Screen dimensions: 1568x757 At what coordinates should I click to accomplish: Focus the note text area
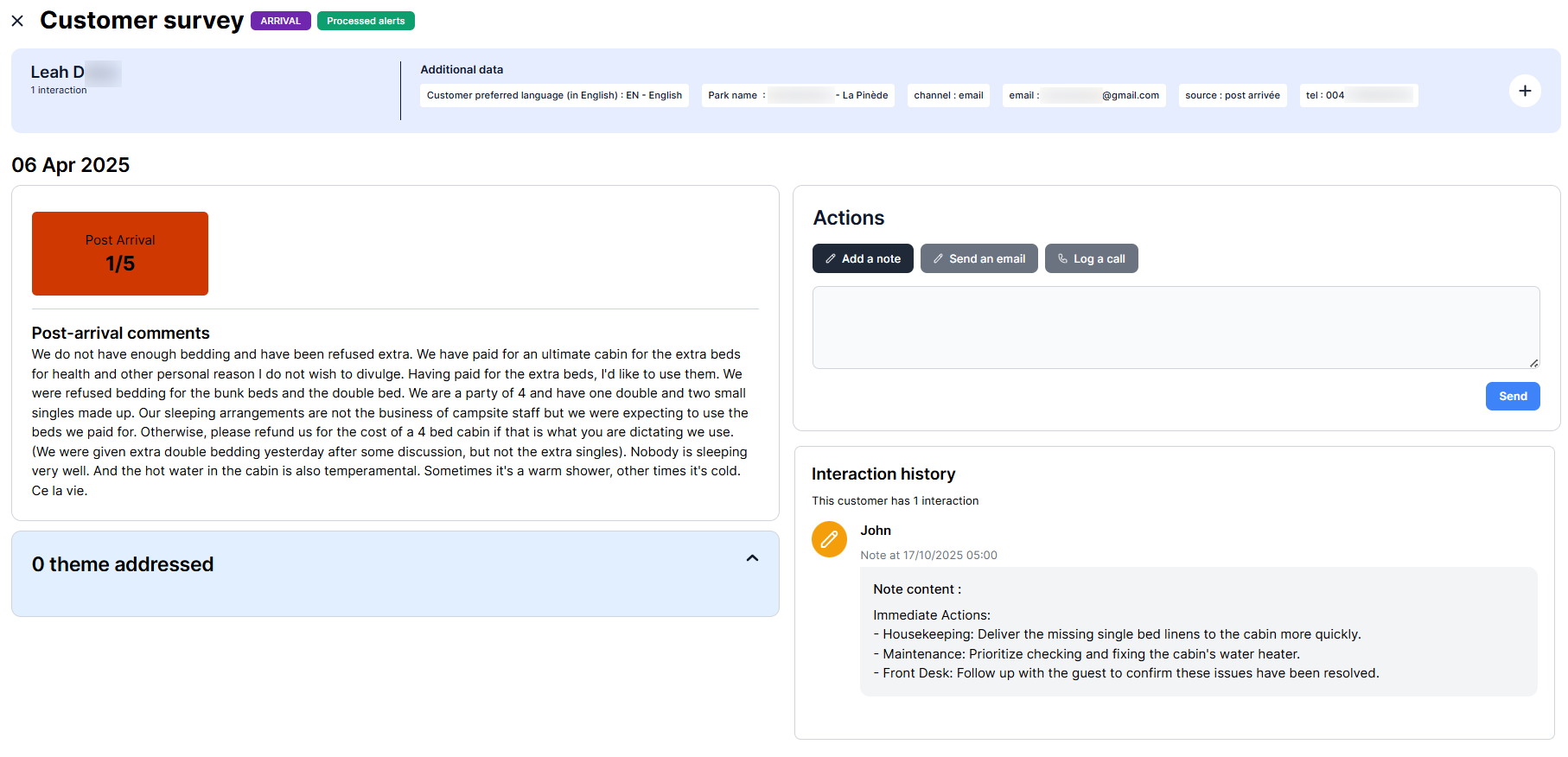1175,327
